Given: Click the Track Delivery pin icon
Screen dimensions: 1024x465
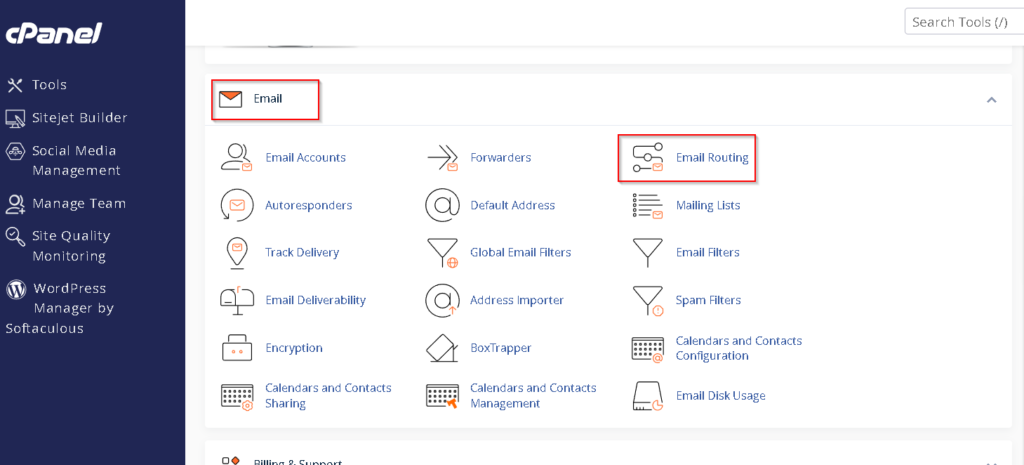Looking at the screenshot, I should click(236, 253).
